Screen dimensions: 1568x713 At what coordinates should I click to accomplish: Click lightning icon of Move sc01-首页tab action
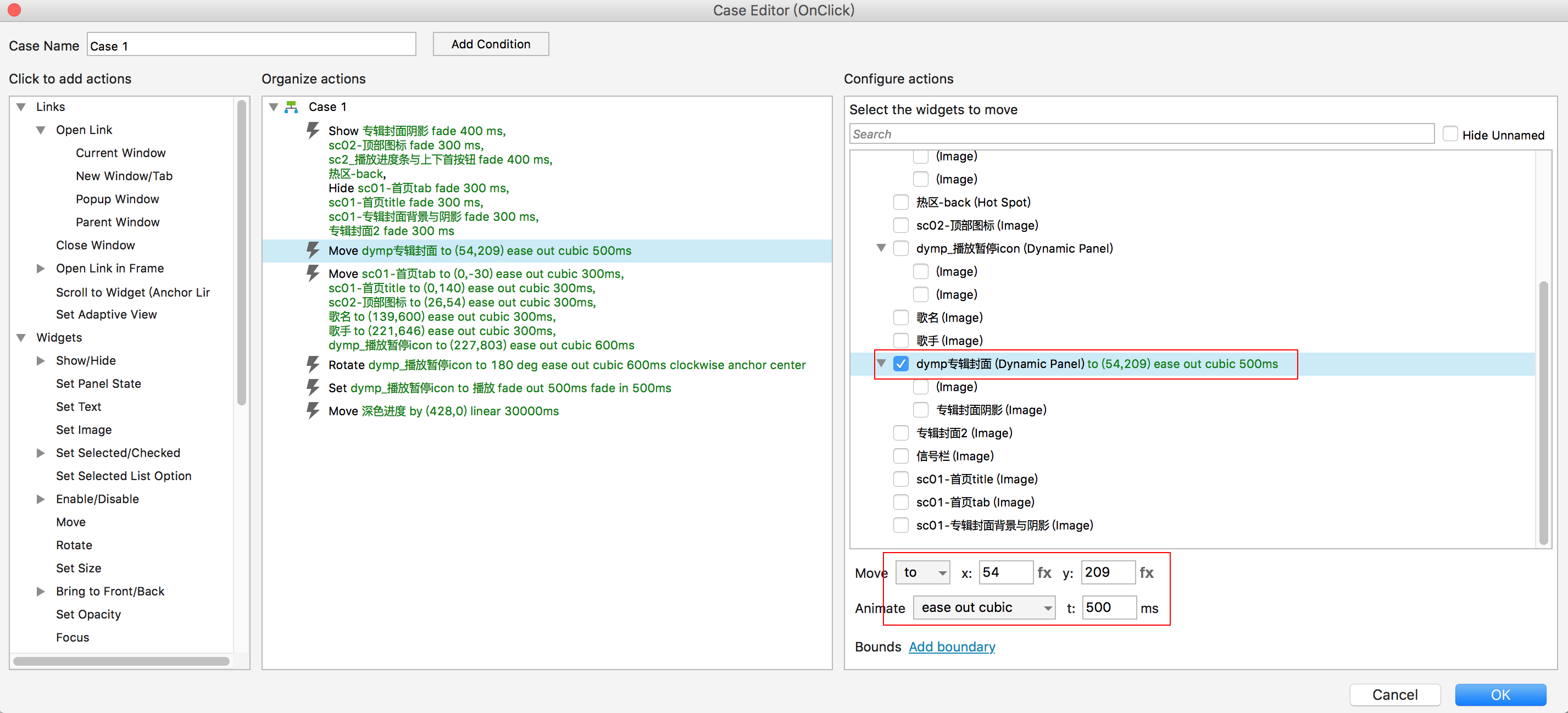tap(313, 273)
